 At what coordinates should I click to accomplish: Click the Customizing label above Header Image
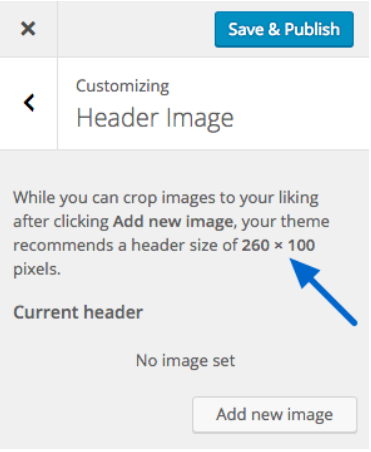122,86
